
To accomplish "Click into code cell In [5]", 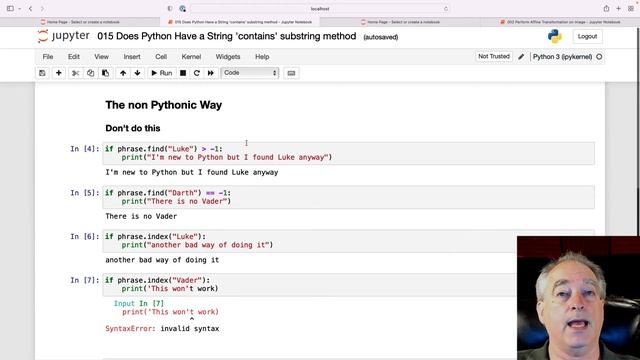I will click(349, 197).
